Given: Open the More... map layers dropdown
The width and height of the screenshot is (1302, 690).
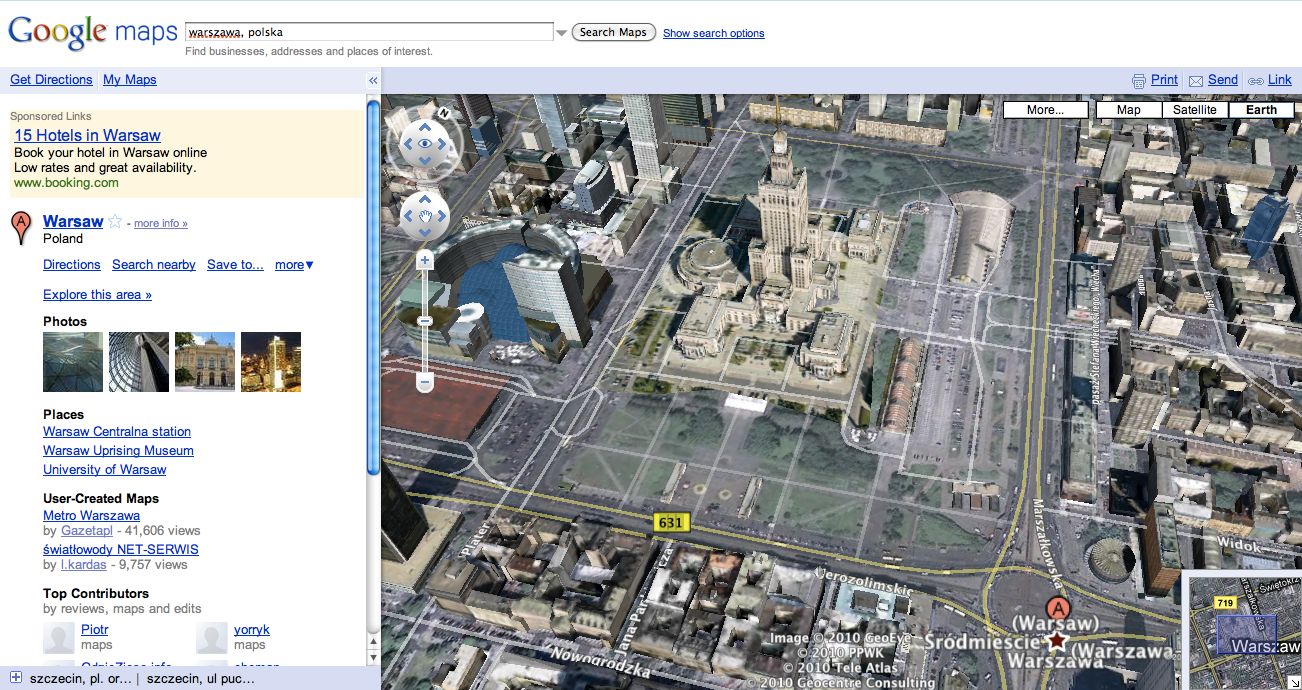Looking at the screenshot, I should [1045, 110].
